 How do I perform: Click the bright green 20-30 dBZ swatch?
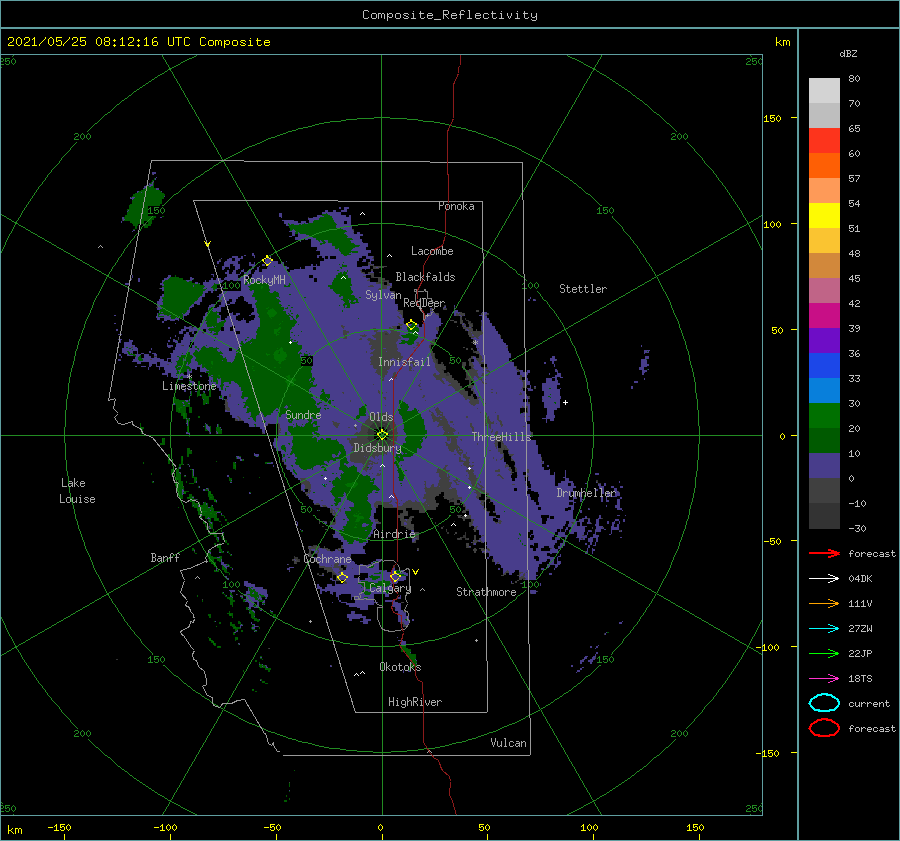point(824,416)
